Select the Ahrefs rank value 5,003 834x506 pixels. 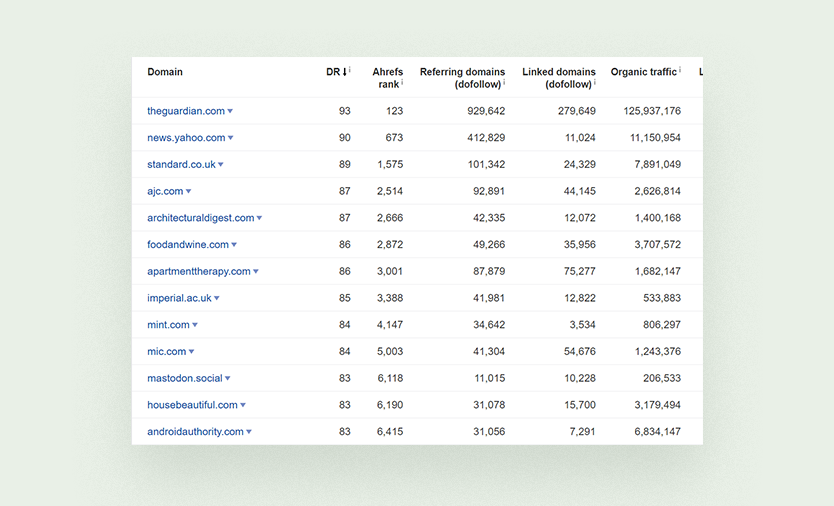(390, 351)
